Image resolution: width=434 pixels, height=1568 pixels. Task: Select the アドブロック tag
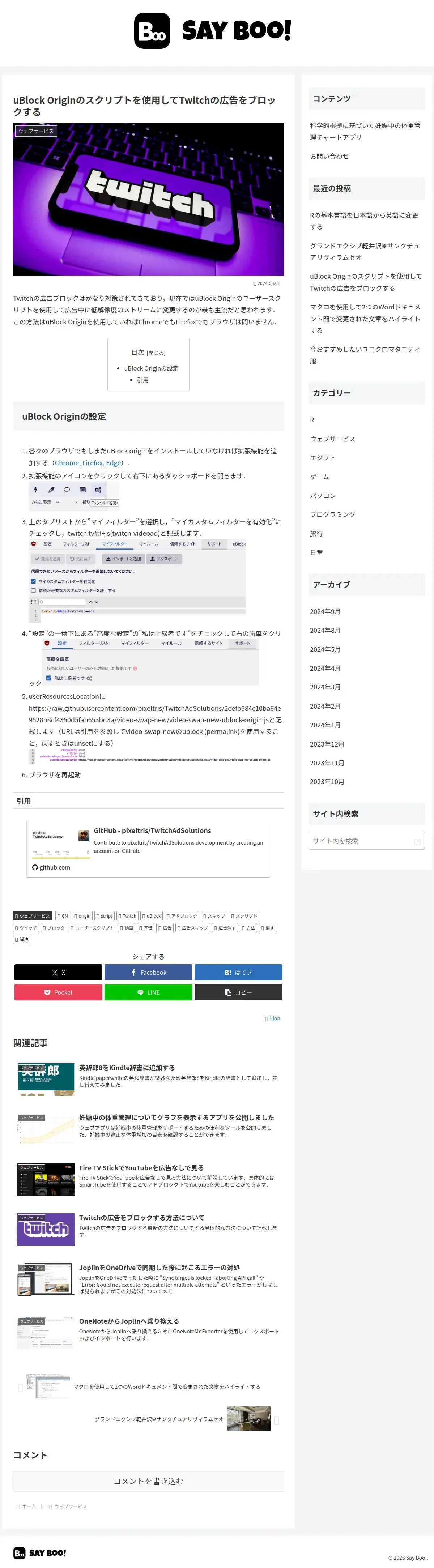click(x=182, y=915)
